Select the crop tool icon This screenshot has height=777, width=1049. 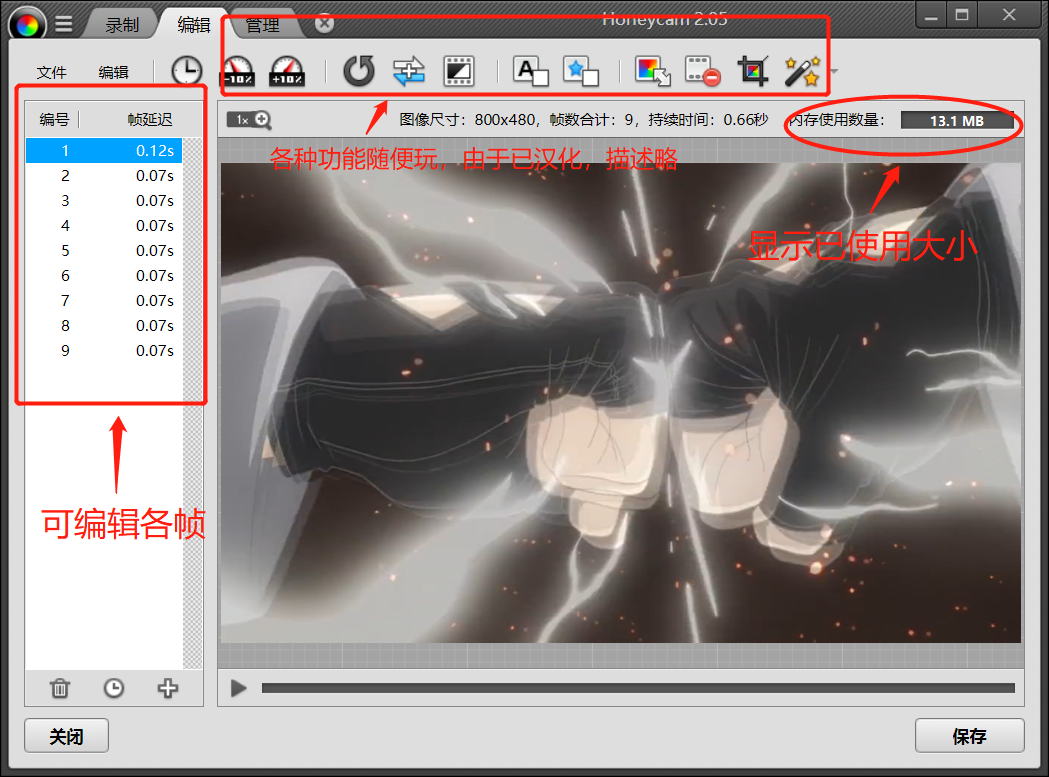pos(753,71)
